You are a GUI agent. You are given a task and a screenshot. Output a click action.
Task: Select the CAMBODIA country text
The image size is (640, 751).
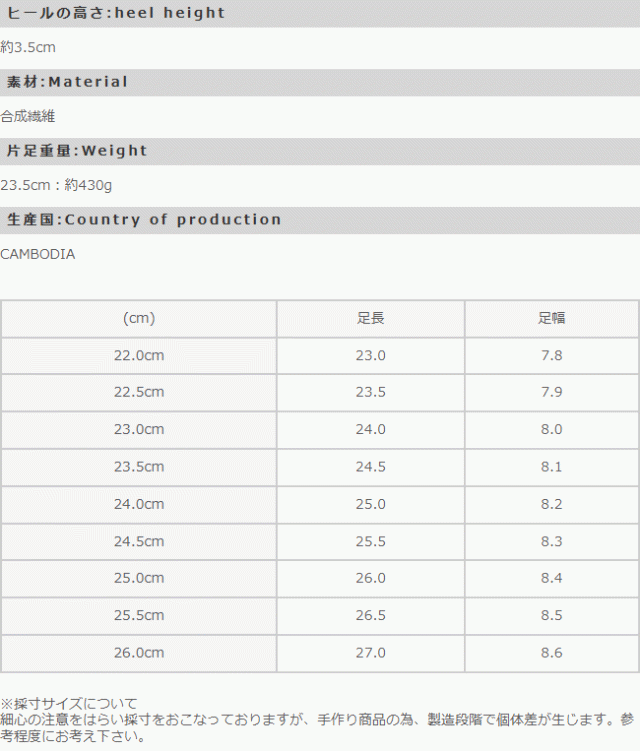38,254
